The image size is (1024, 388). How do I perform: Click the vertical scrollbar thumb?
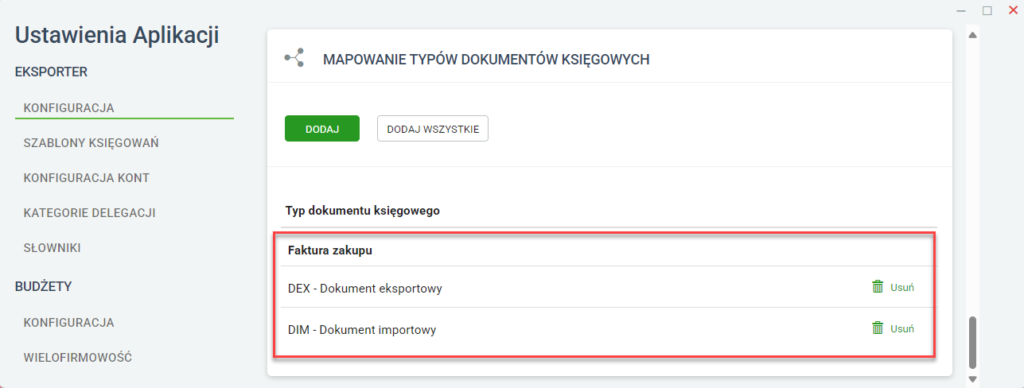(x=972, y=342)
